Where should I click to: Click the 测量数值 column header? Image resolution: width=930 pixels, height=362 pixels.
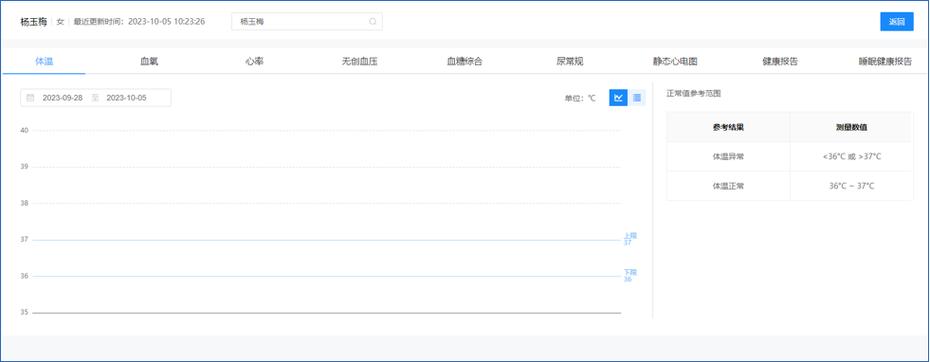click(852, 127)
